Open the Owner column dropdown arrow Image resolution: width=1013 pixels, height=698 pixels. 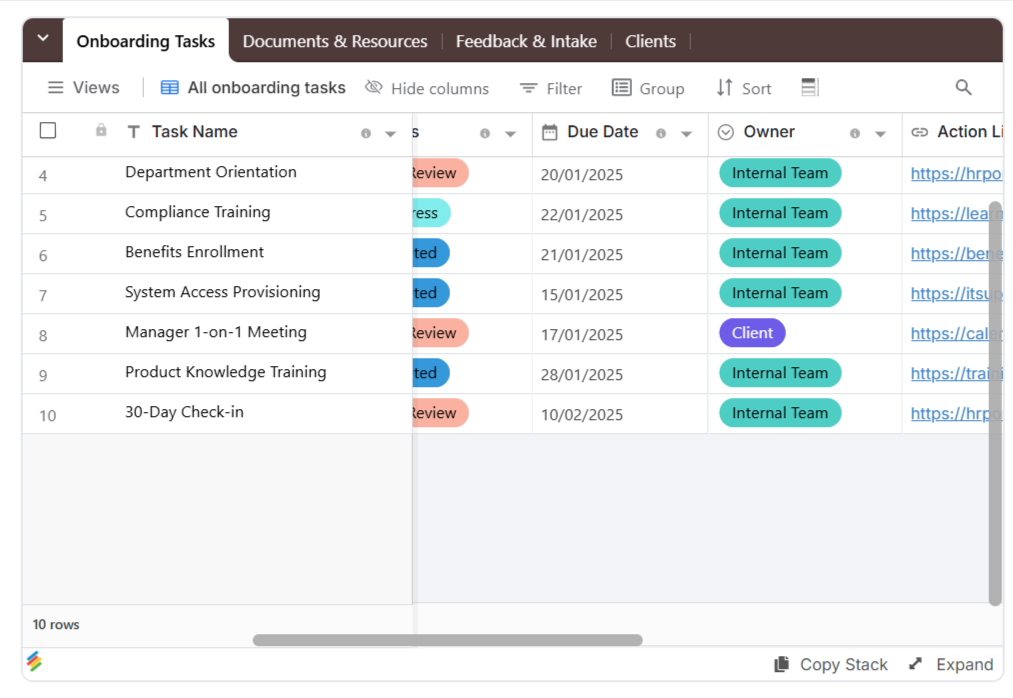(880, 134)
